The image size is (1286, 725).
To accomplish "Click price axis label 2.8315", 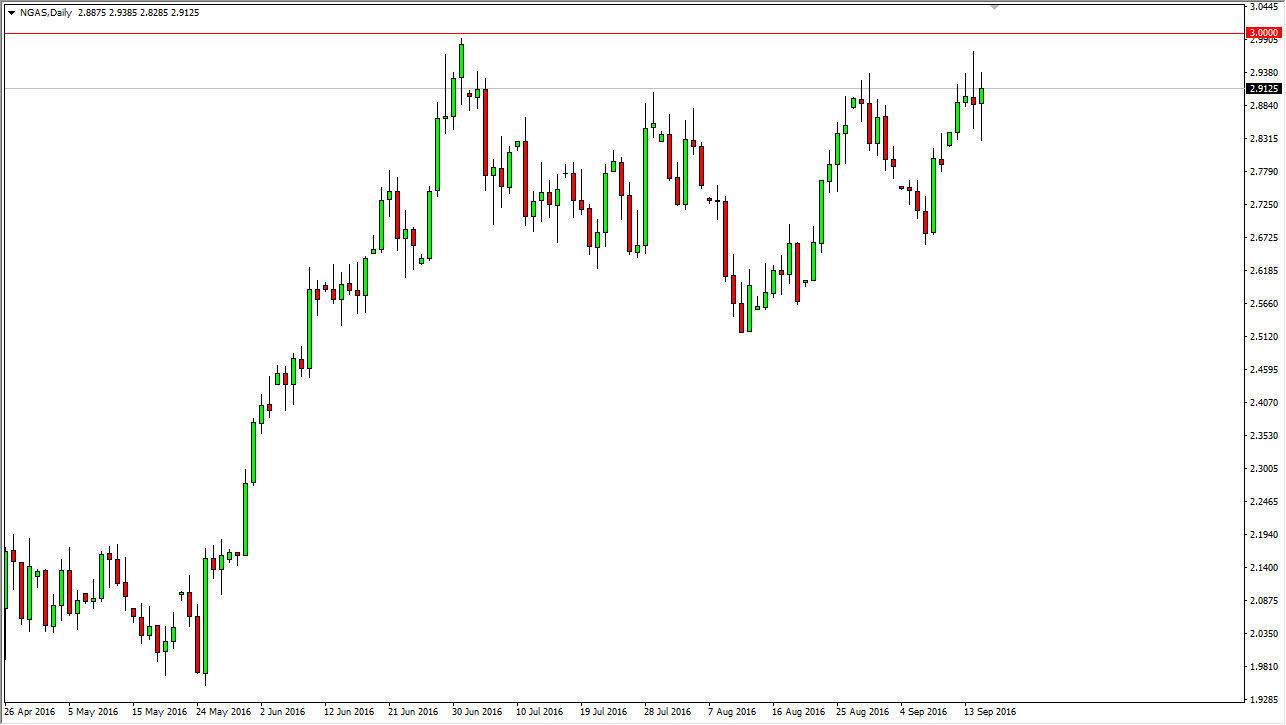I will 1265,139.
